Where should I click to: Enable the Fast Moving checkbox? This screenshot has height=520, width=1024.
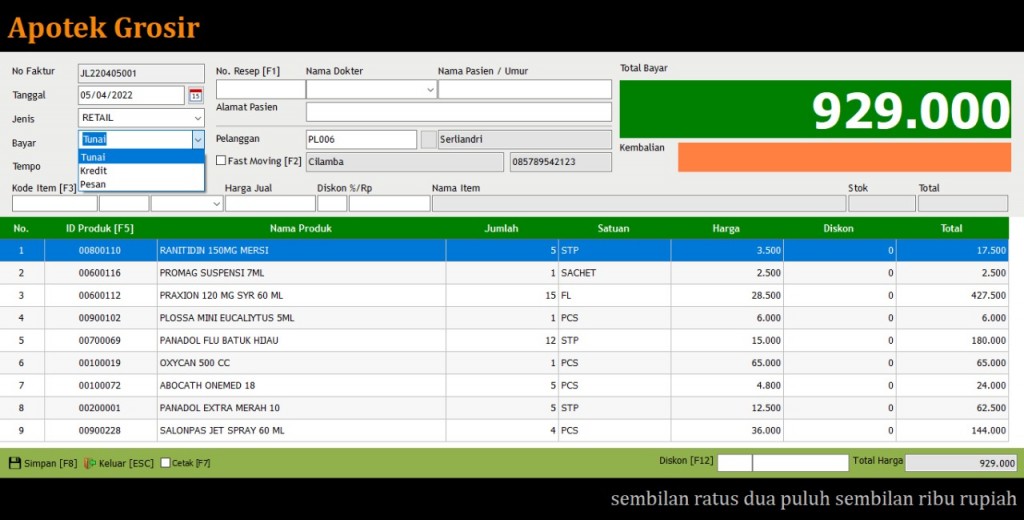tap(221, 161)
